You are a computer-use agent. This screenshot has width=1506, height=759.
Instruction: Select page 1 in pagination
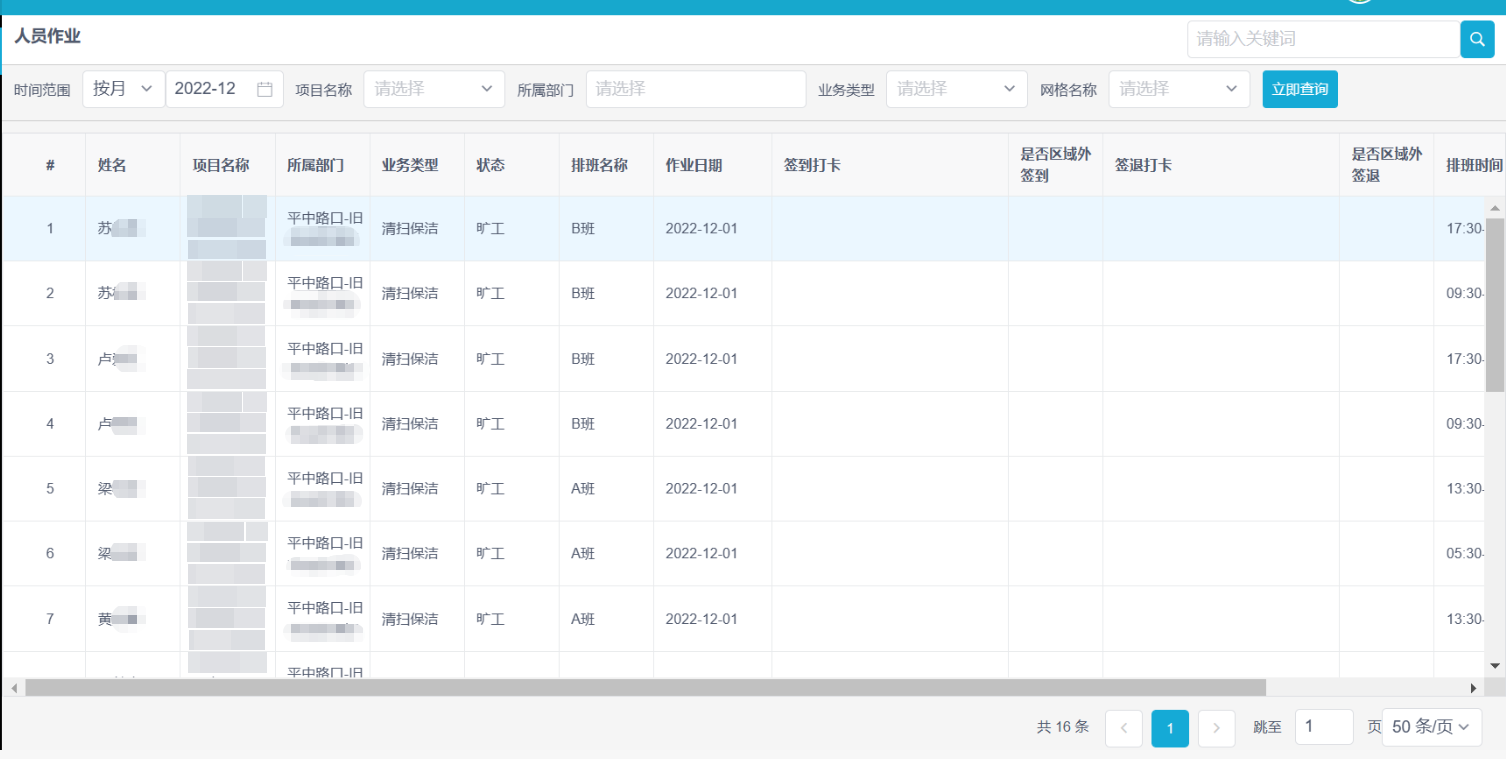1170,728
